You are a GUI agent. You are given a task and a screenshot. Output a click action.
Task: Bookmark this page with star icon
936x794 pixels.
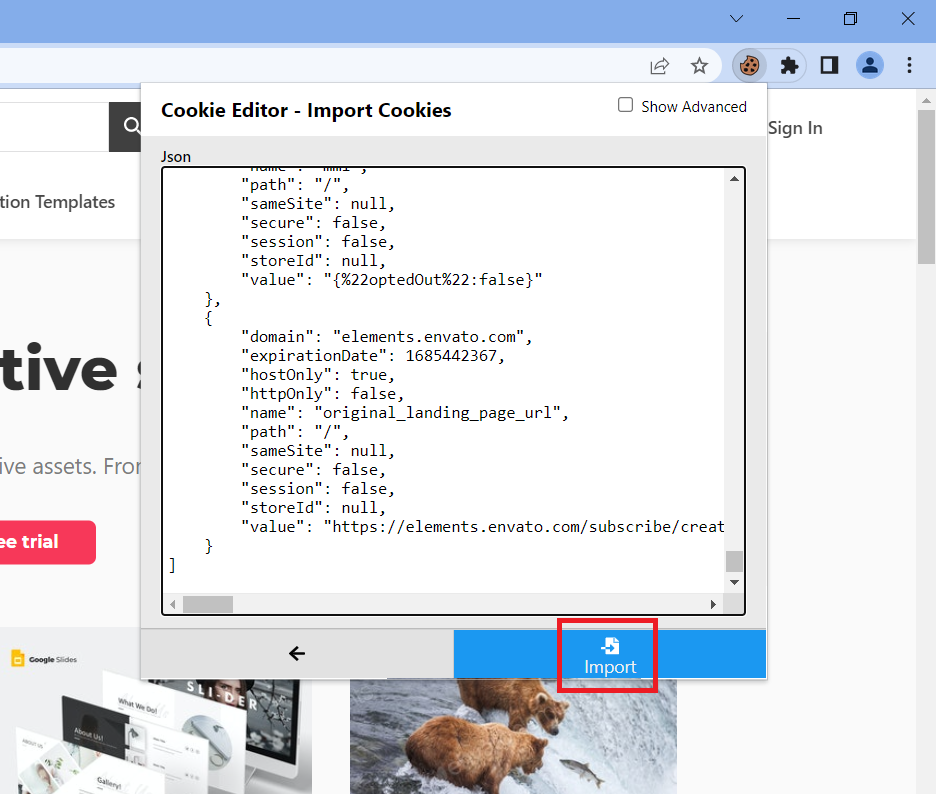[x=699, y=66]
